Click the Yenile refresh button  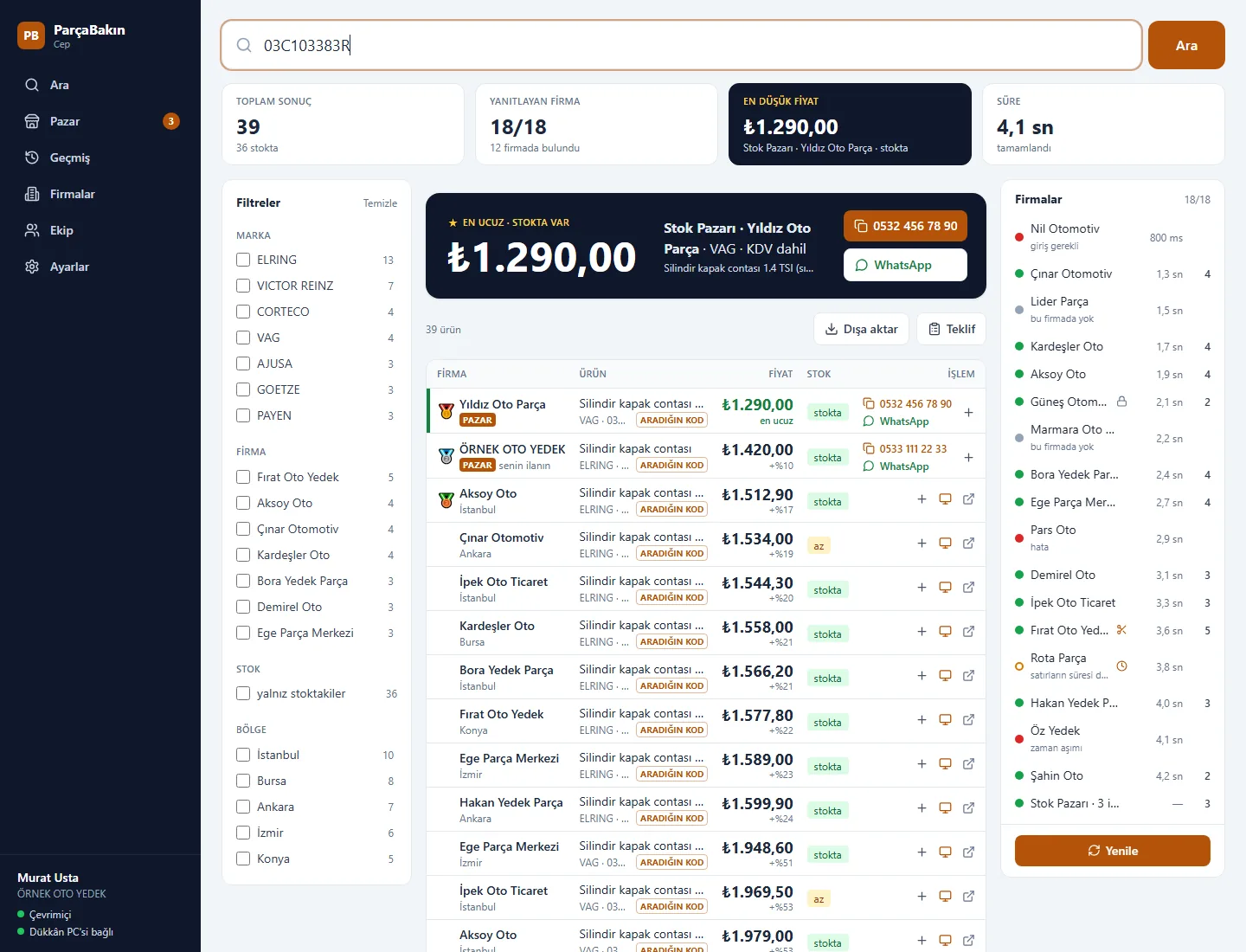1113,851
